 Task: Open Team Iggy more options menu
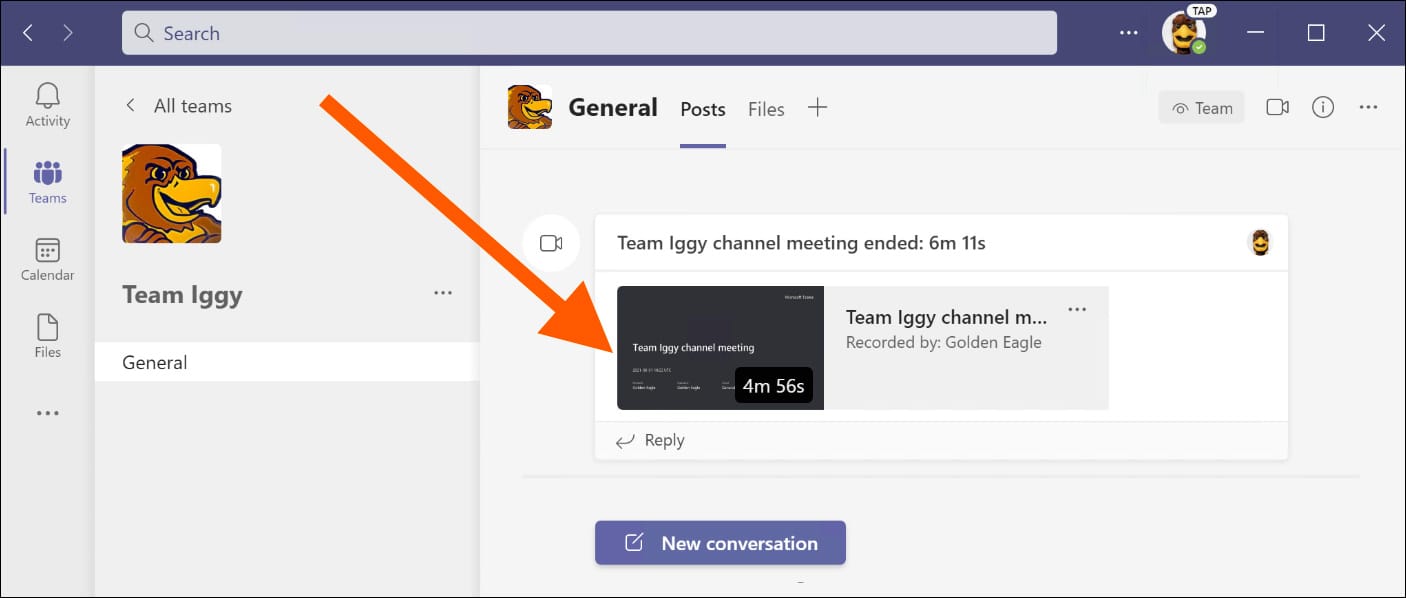(x=443, y=294)
